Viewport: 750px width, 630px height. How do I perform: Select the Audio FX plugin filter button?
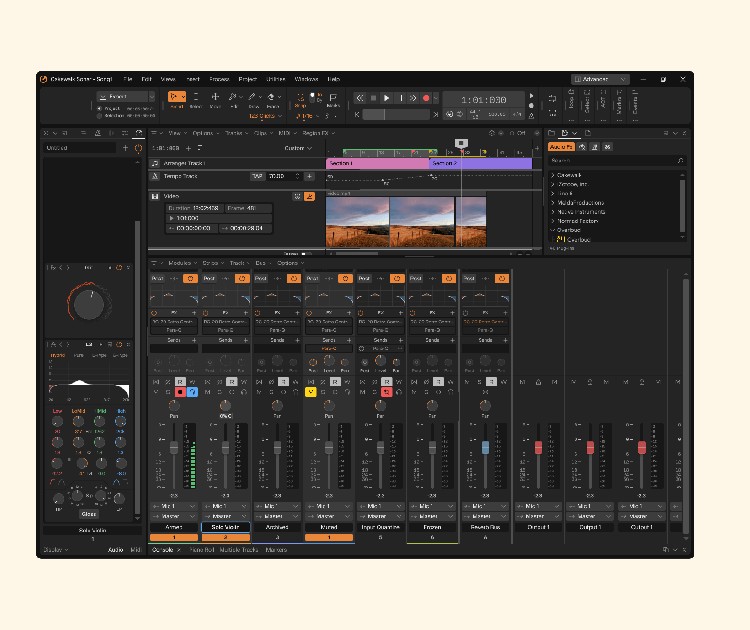561,147
